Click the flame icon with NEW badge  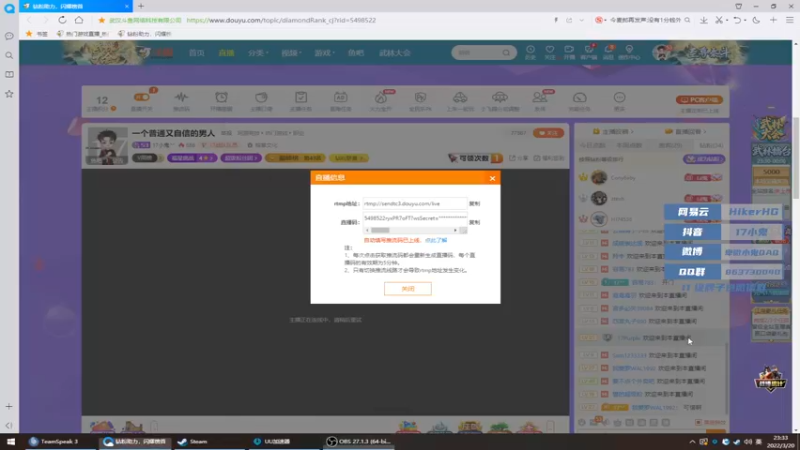coord(381,97)
